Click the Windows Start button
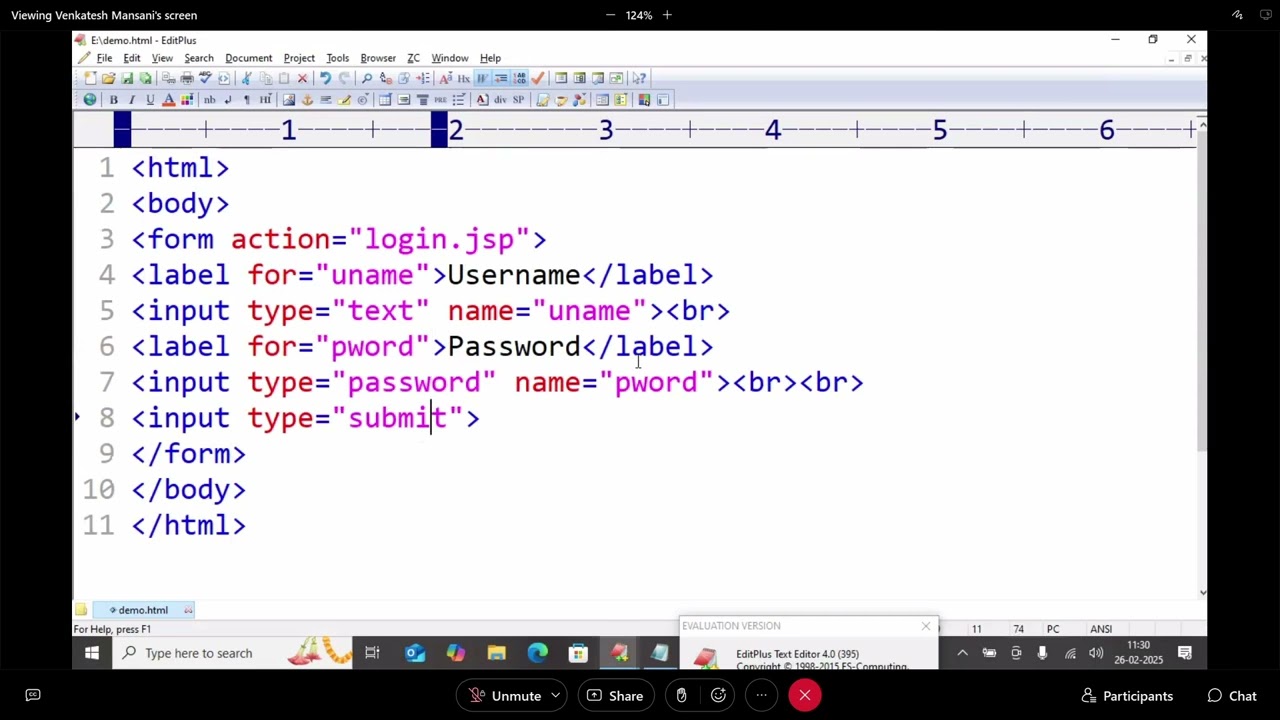 (92, 653)
